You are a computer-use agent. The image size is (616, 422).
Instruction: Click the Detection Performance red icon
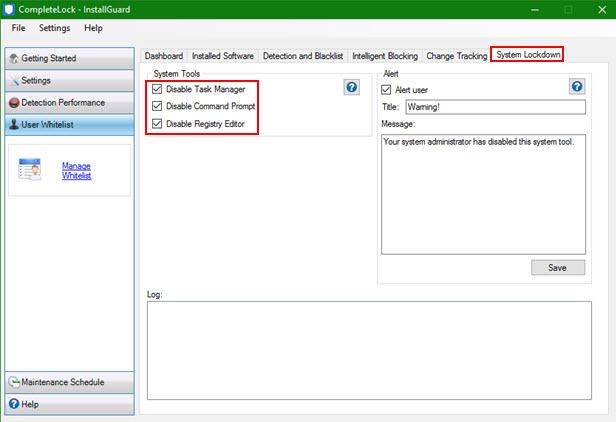14,103
